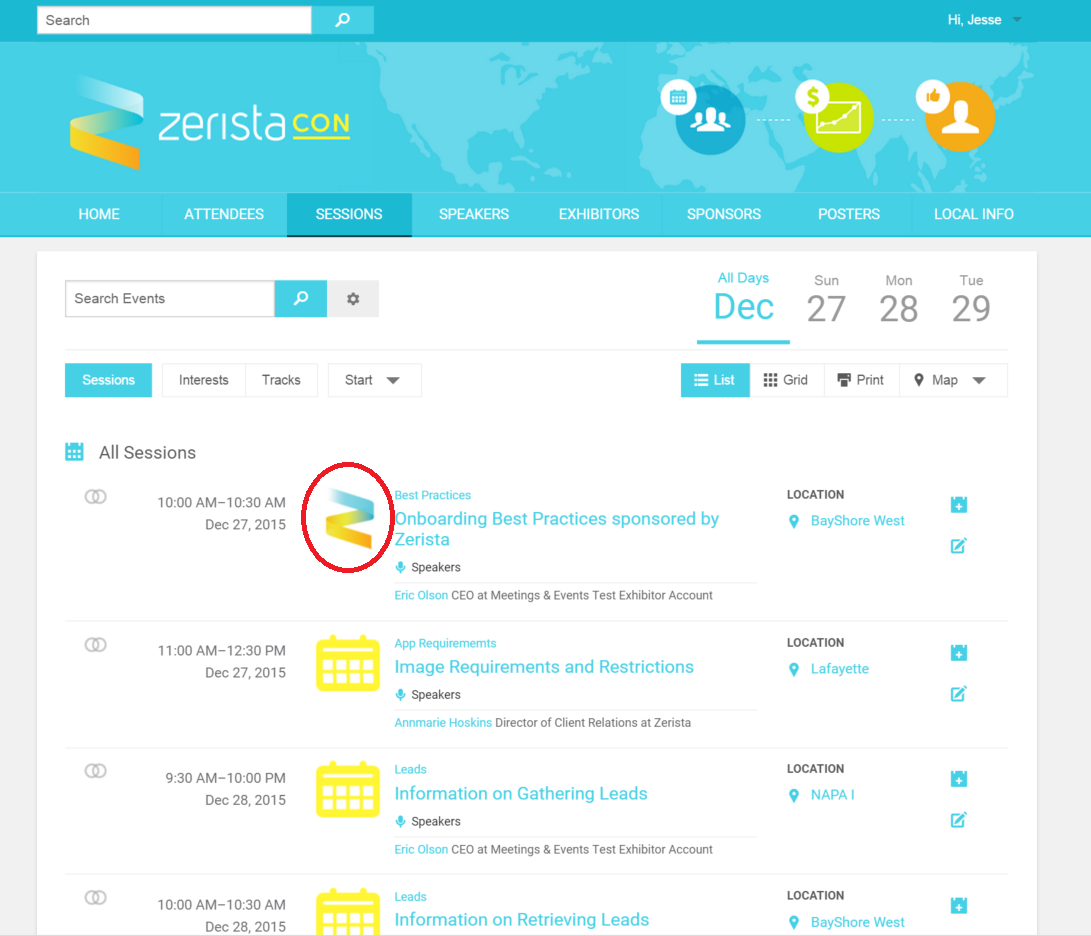The height and width of the screenshot is (936, 1091).
Task: Open notes edit icon for Gathering Leads session
Action: click(959, 820)
